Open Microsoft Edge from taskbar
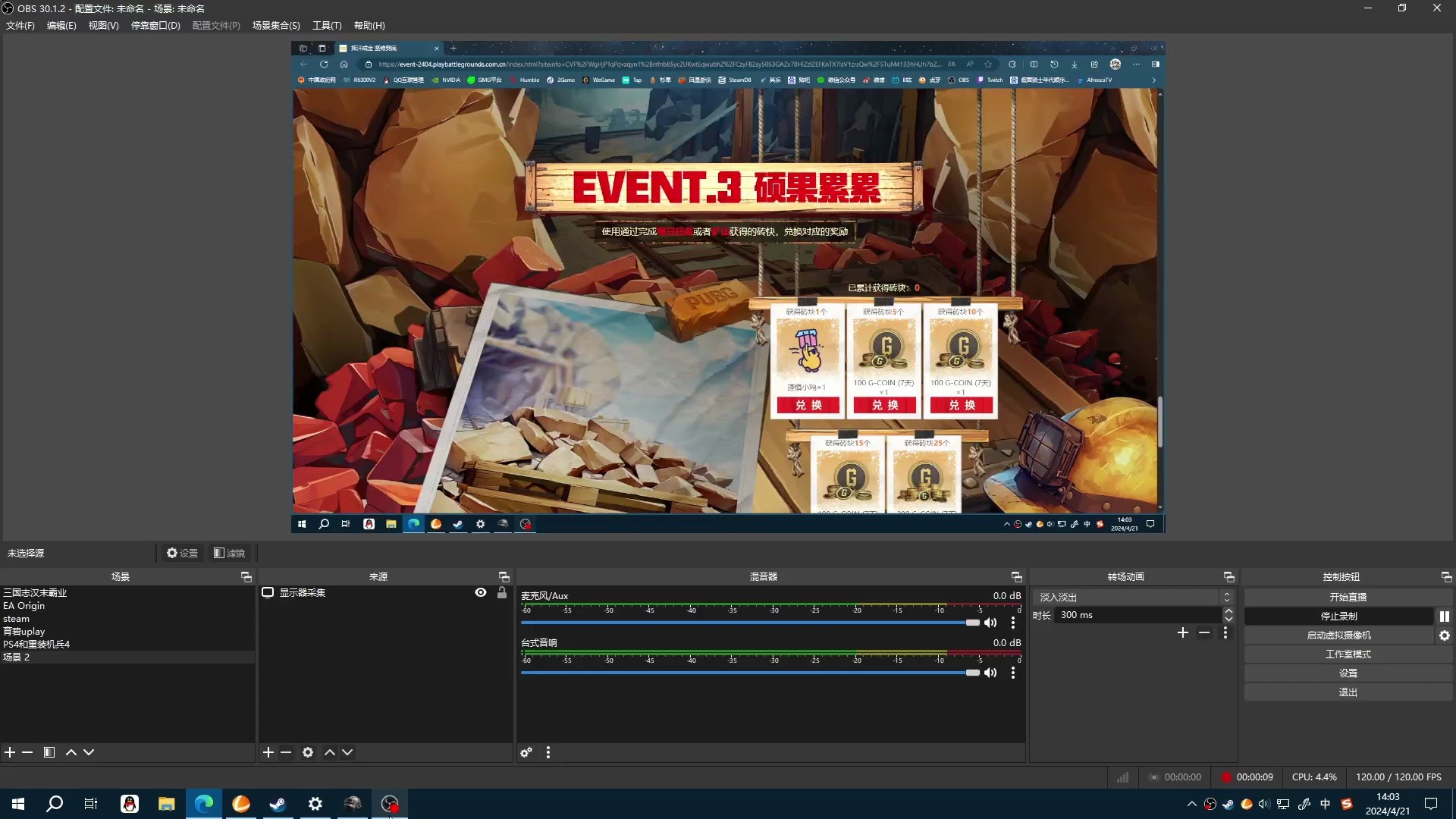 204,804
